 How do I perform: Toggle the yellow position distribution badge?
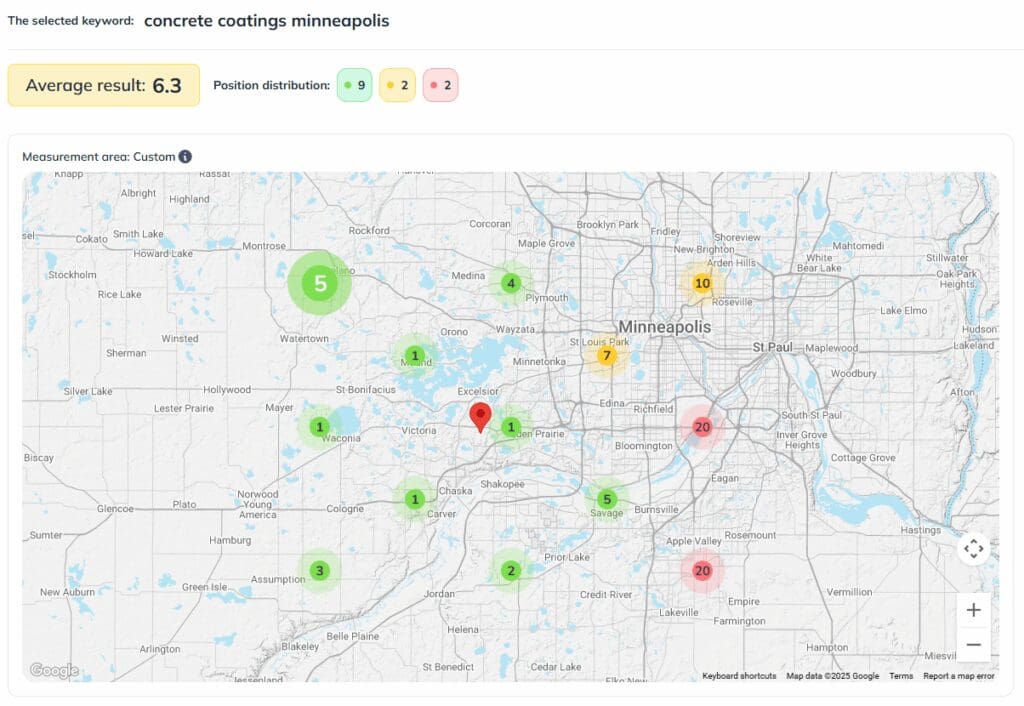[397, 86]
